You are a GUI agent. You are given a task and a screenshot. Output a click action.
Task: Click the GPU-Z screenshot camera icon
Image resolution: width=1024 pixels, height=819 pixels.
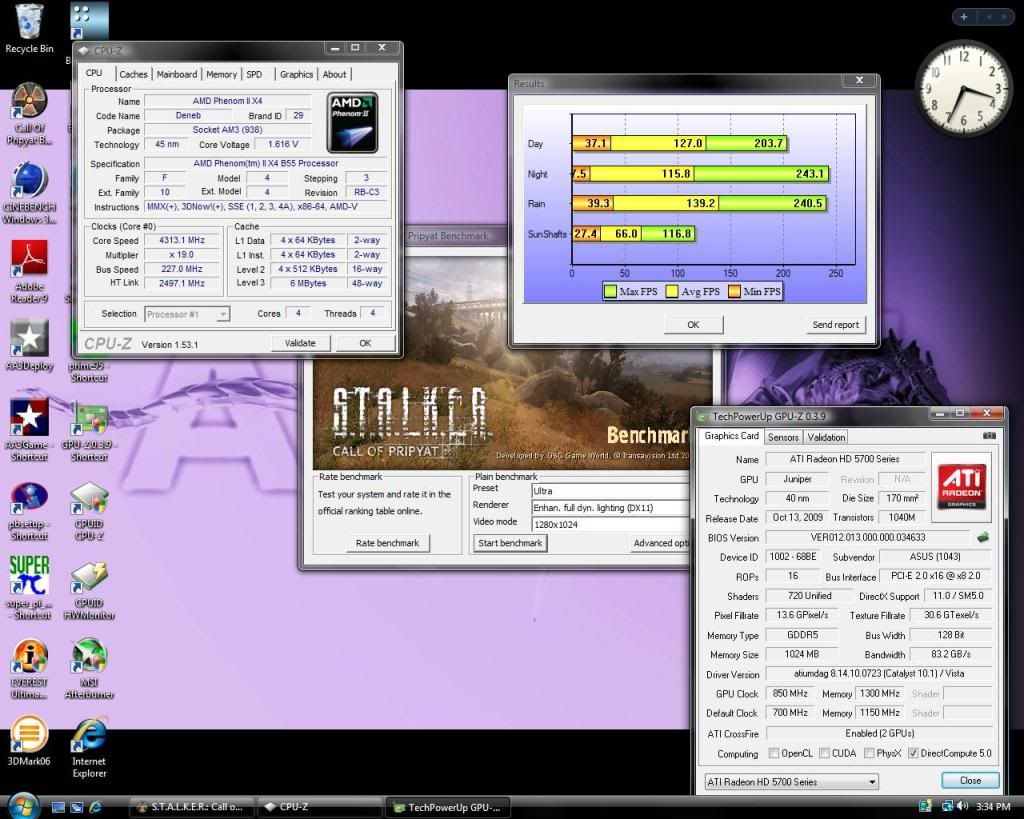(989, 436)
